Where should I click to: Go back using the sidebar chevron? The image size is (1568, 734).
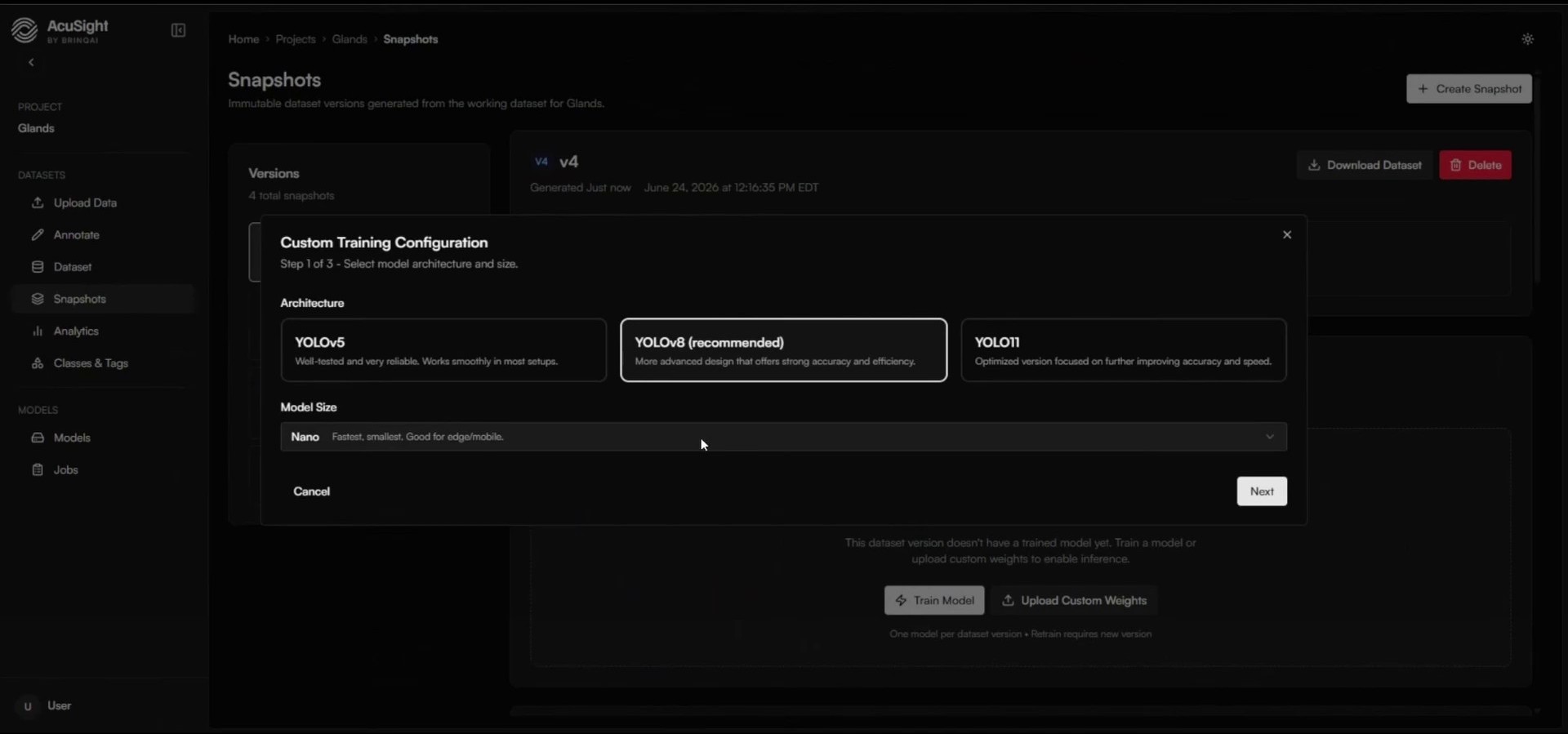coord(31,62)
